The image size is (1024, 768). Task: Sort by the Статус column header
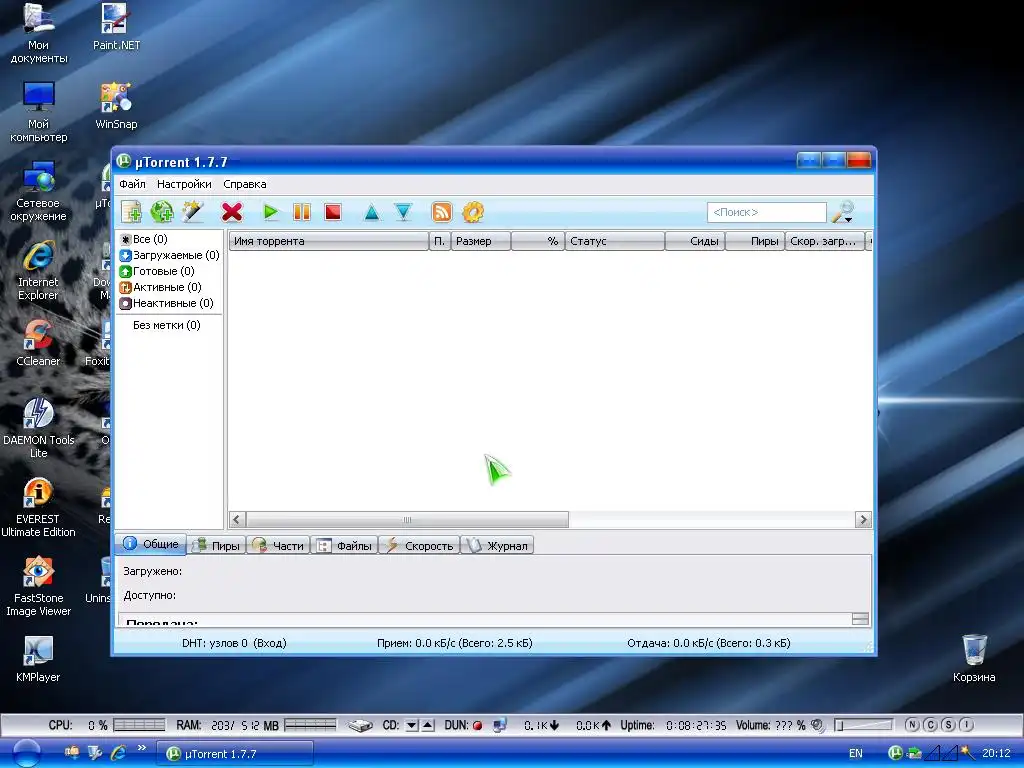pyautogui.click(x=615, y=241)
